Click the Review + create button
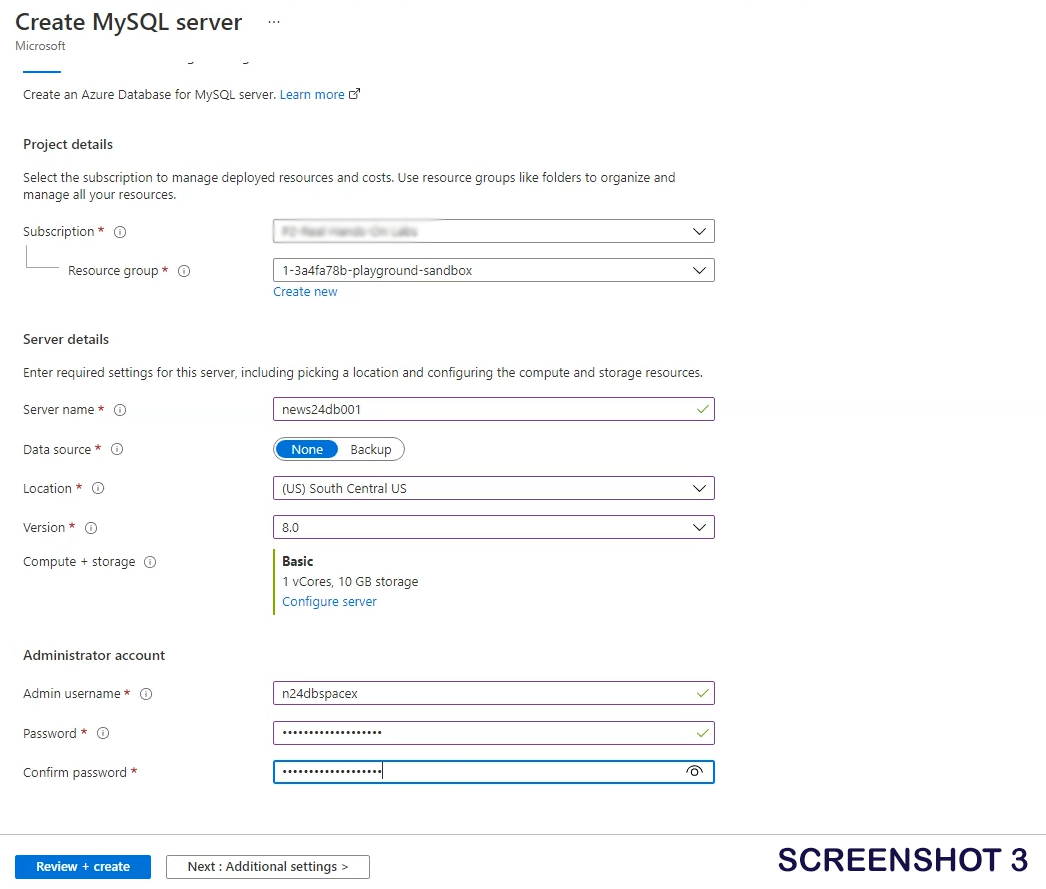 tap(83, 867)
